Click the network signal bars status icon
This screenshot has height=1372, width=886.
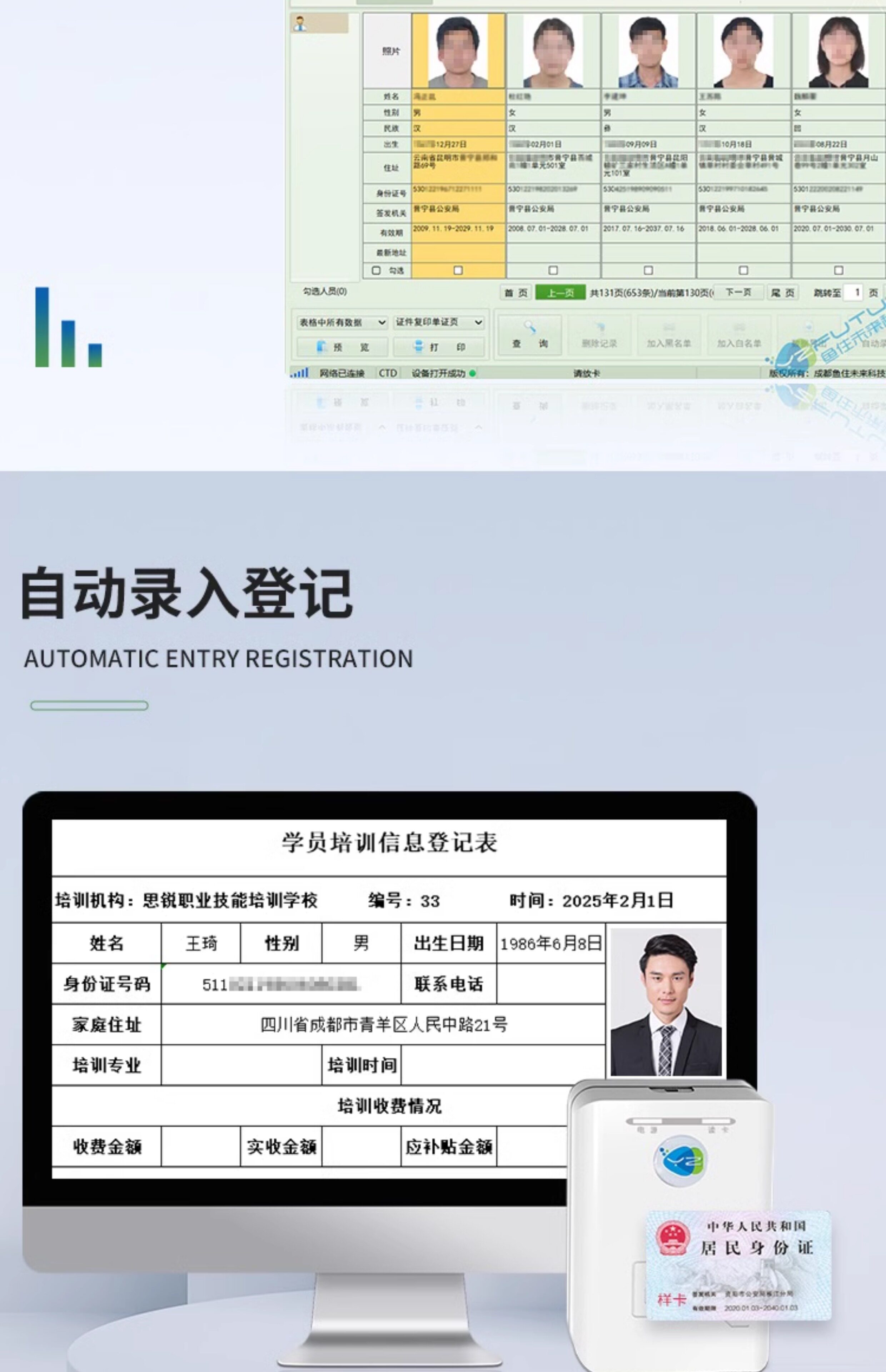300,373
